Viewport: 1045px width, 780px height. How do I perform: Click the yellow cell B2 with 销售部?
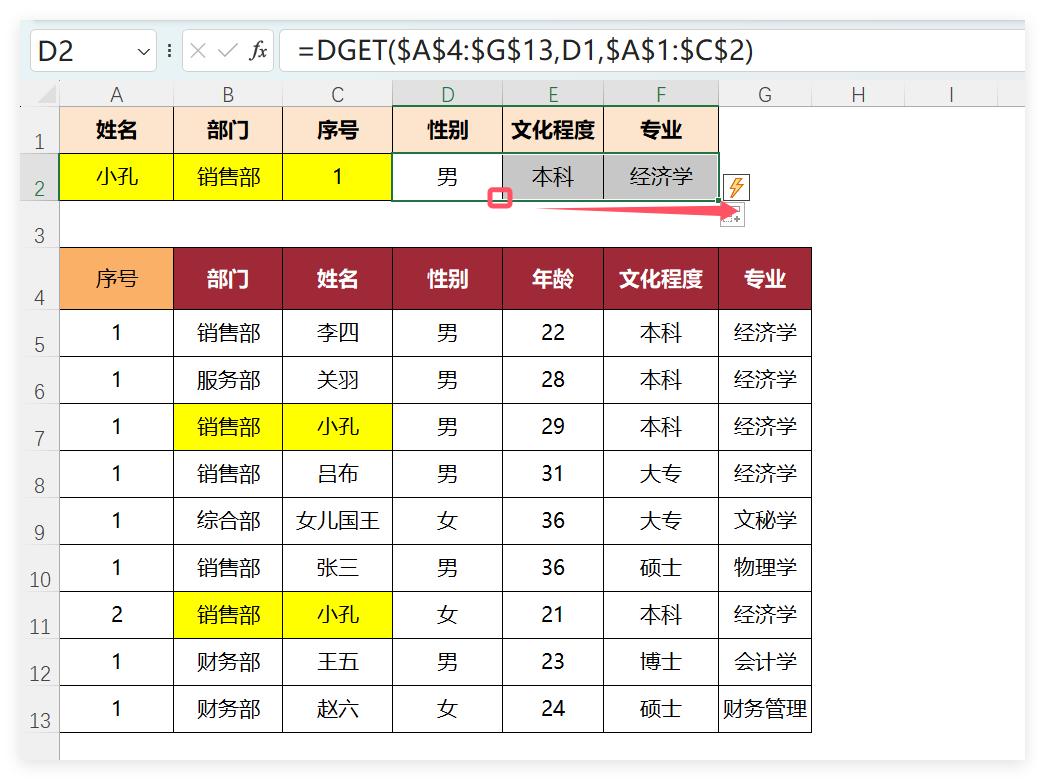tap(228, 177)
